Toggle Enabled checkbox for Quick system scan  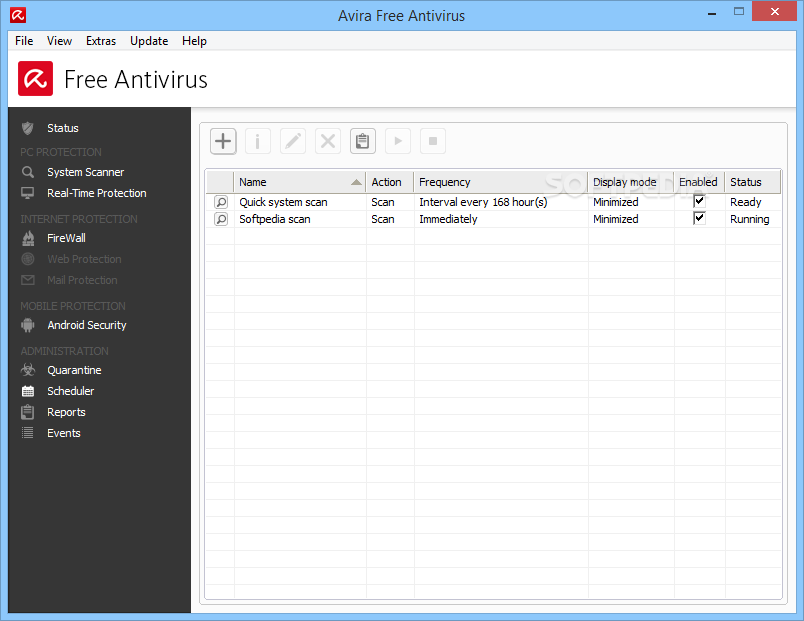click(x=699, y=201)
